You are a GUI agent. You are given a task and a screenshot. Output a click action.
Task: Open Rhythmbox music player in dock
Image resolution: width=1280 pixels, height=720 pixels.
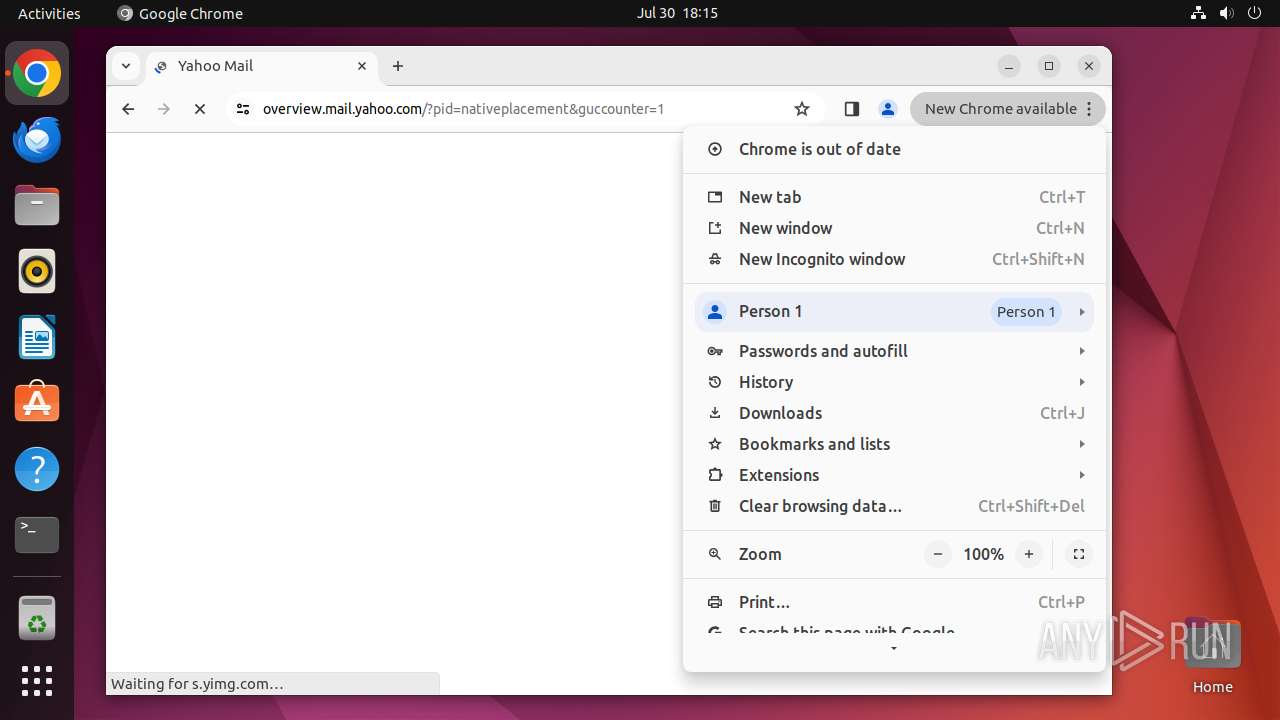[37, 271]
